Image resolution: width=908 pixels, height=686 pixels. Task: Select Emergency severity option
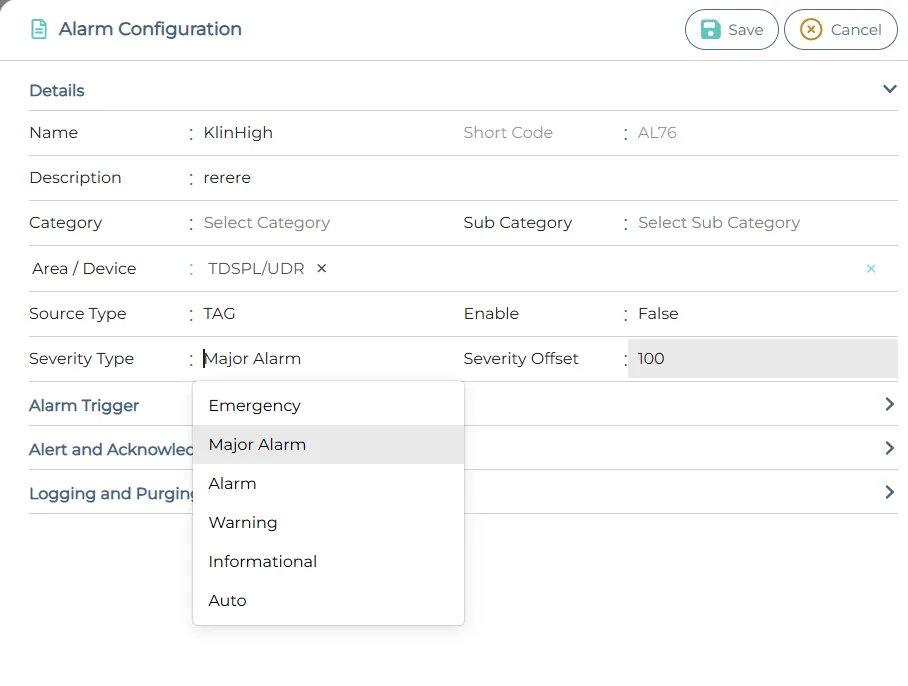tap(254, 406)
